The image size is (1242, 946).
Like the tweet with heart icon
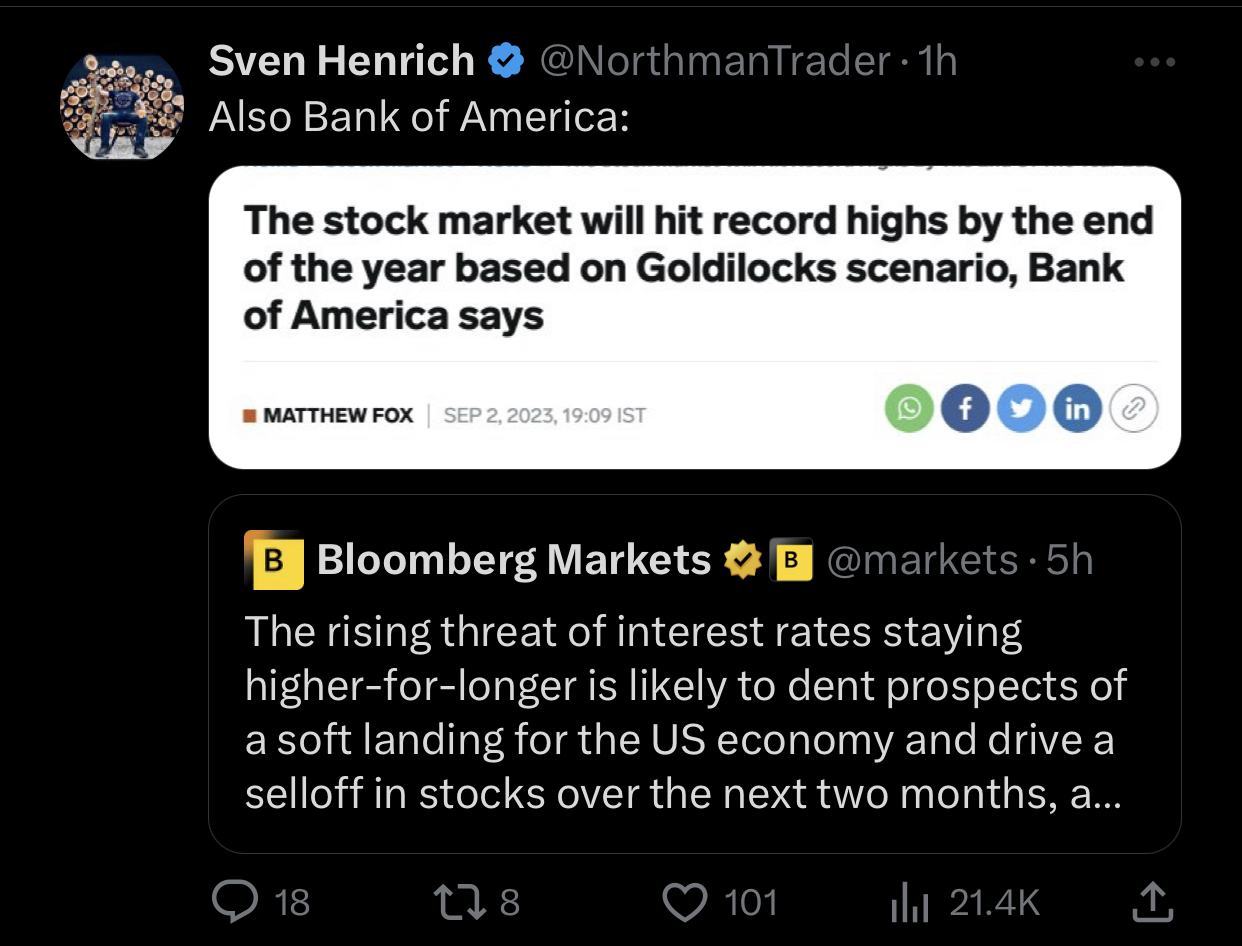tap(685, 903)
